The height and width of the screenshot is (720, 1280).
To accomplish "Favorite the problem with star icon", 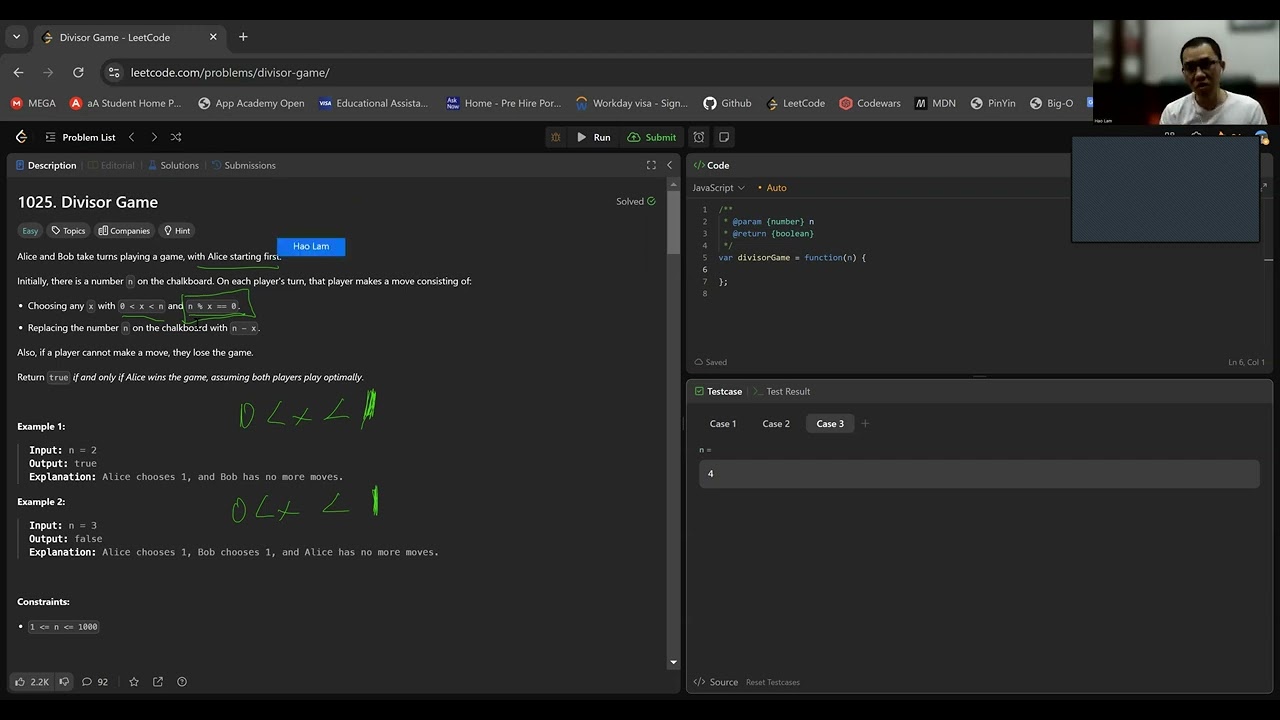I will tap(134, 682).
